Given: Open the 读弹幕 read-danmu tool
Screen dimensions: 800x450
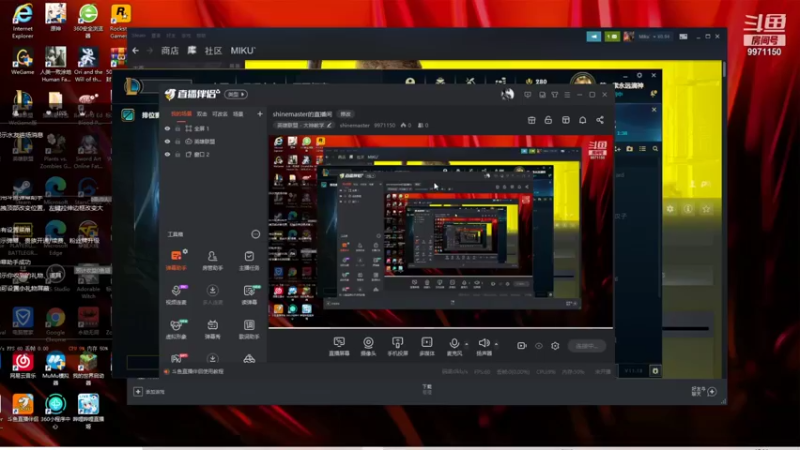Looking at the screenshot, I should 249,294.
